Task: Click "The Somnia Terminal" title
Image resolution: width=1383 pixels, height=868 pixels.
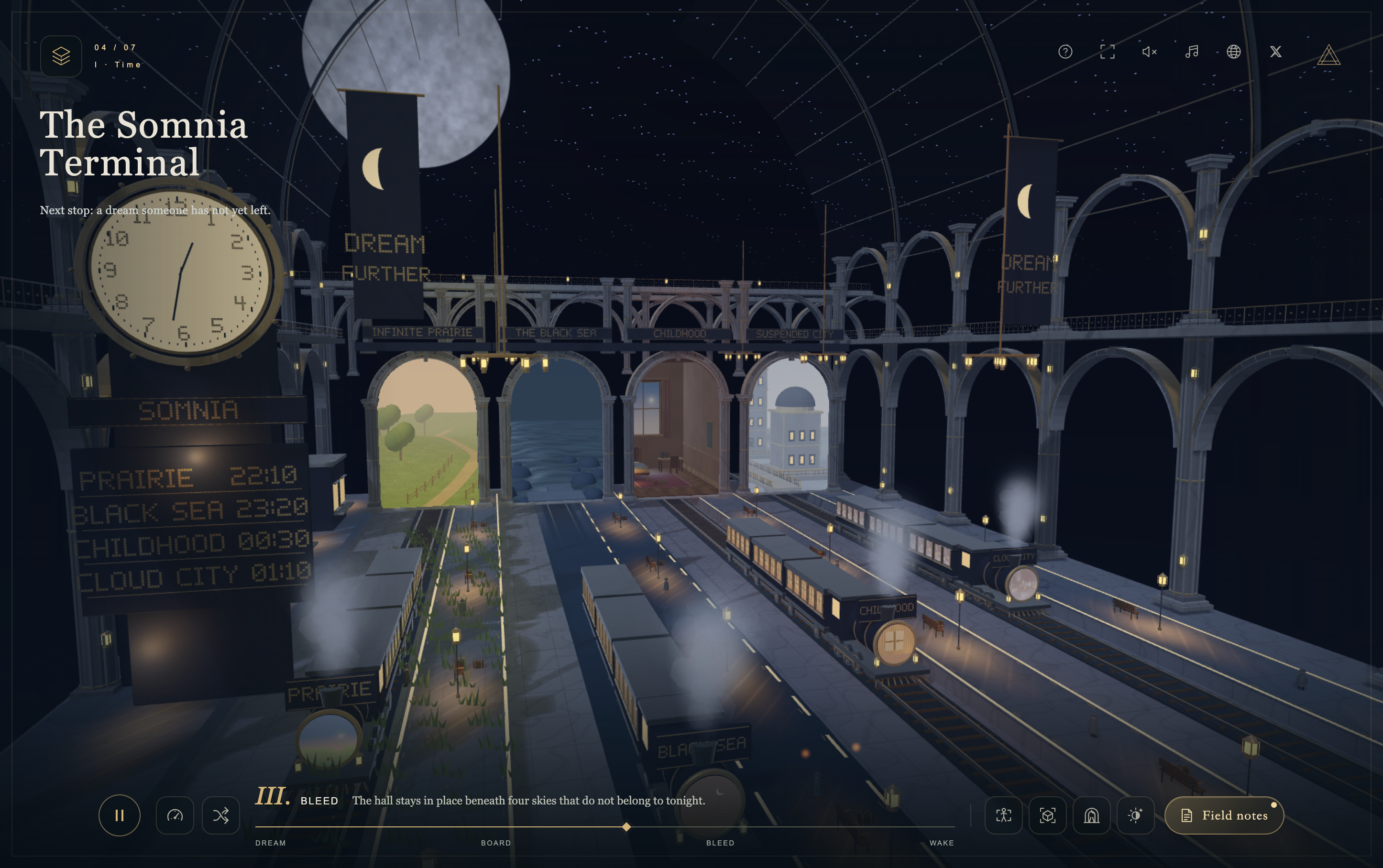Action: pyautogui.click(x=143, y=143)
